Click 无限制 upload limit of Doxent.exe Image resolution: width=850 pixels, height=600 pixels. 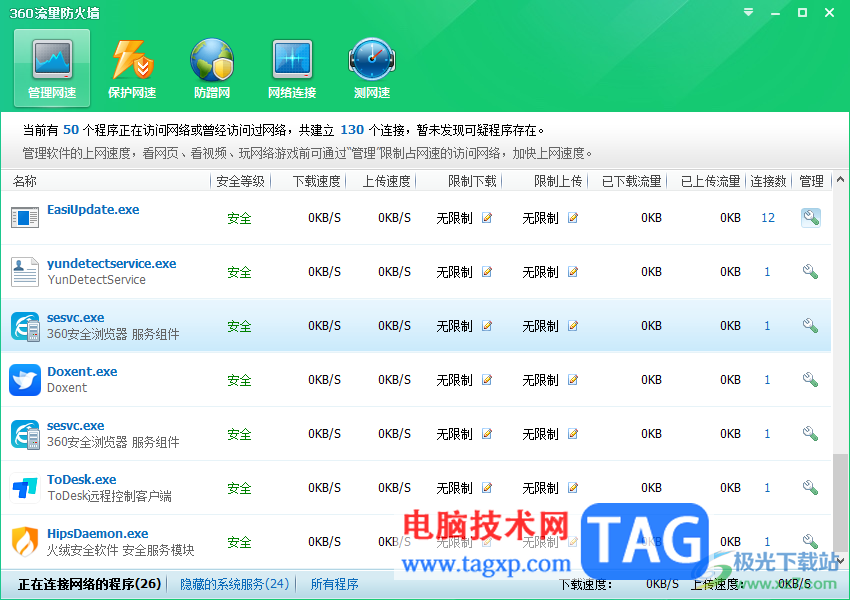[540, 380]
